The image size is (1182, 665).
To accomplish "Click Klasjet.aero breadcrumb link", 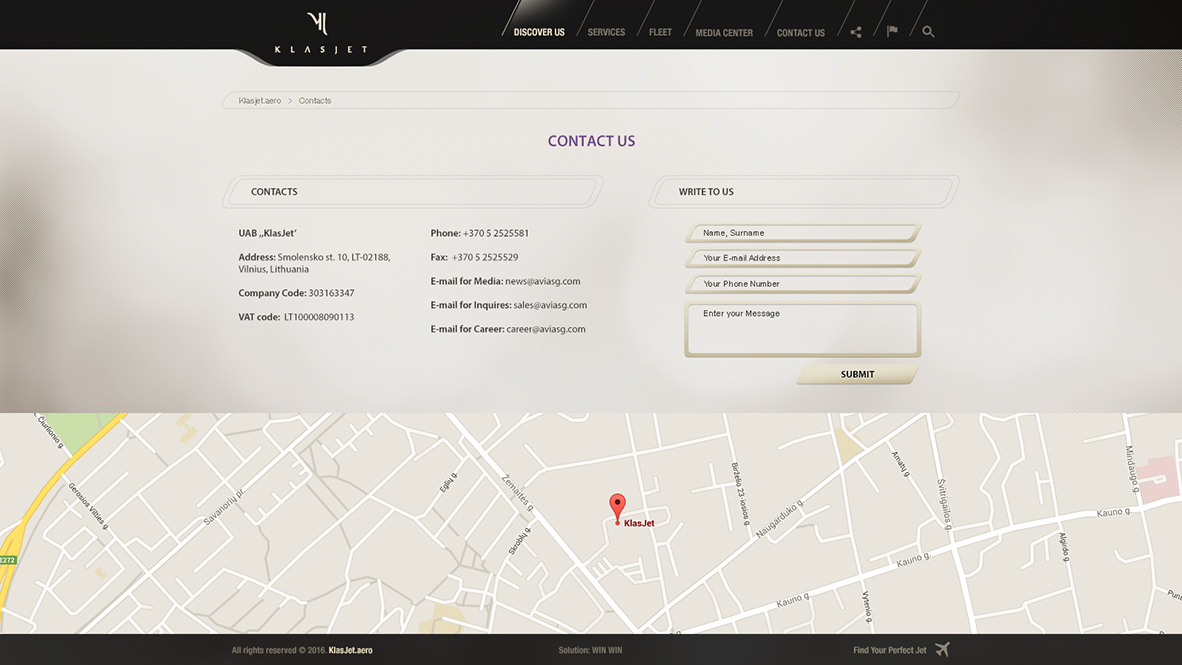I will pos(259,100).
